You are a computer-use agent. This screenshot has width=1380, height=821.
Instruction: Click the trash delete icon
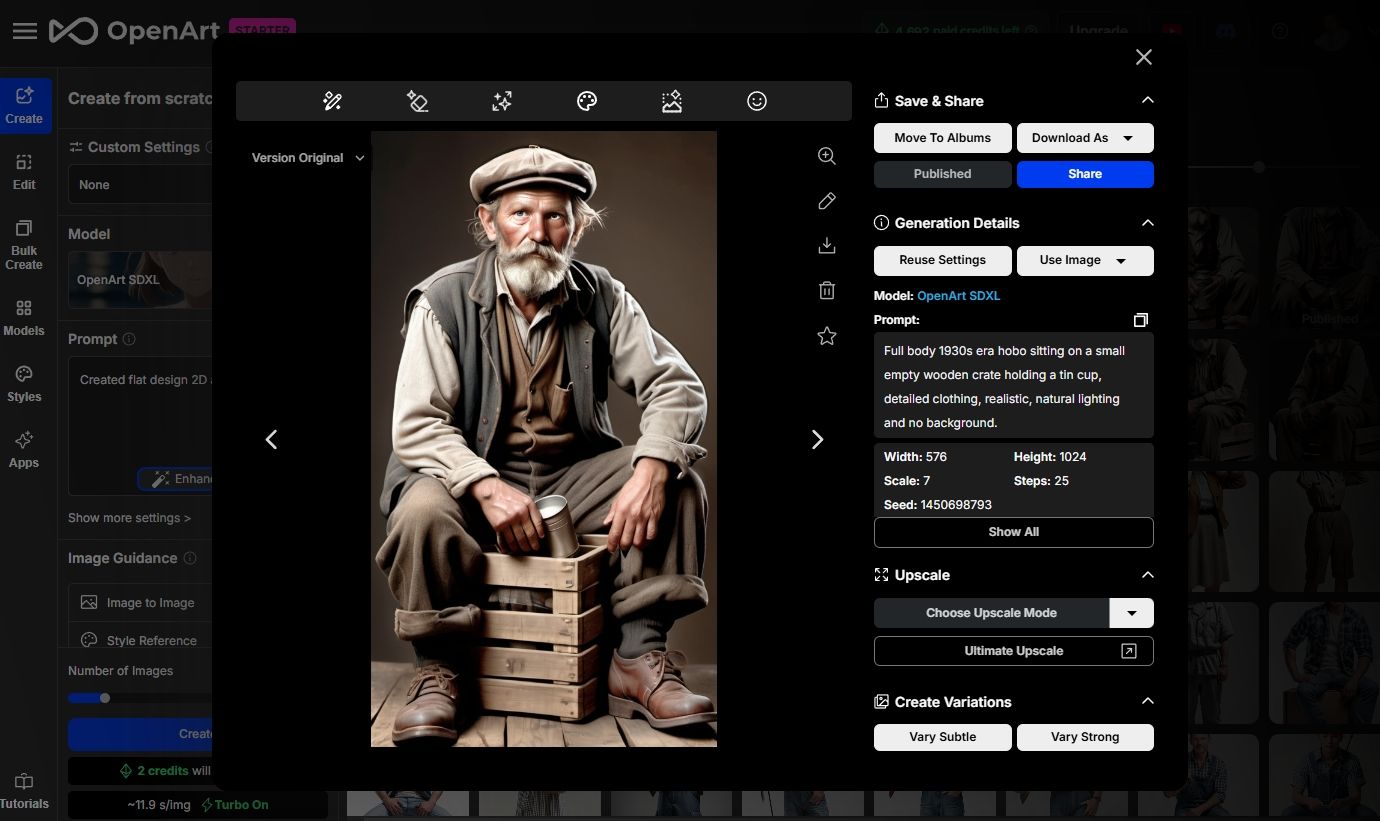[826, 291]
